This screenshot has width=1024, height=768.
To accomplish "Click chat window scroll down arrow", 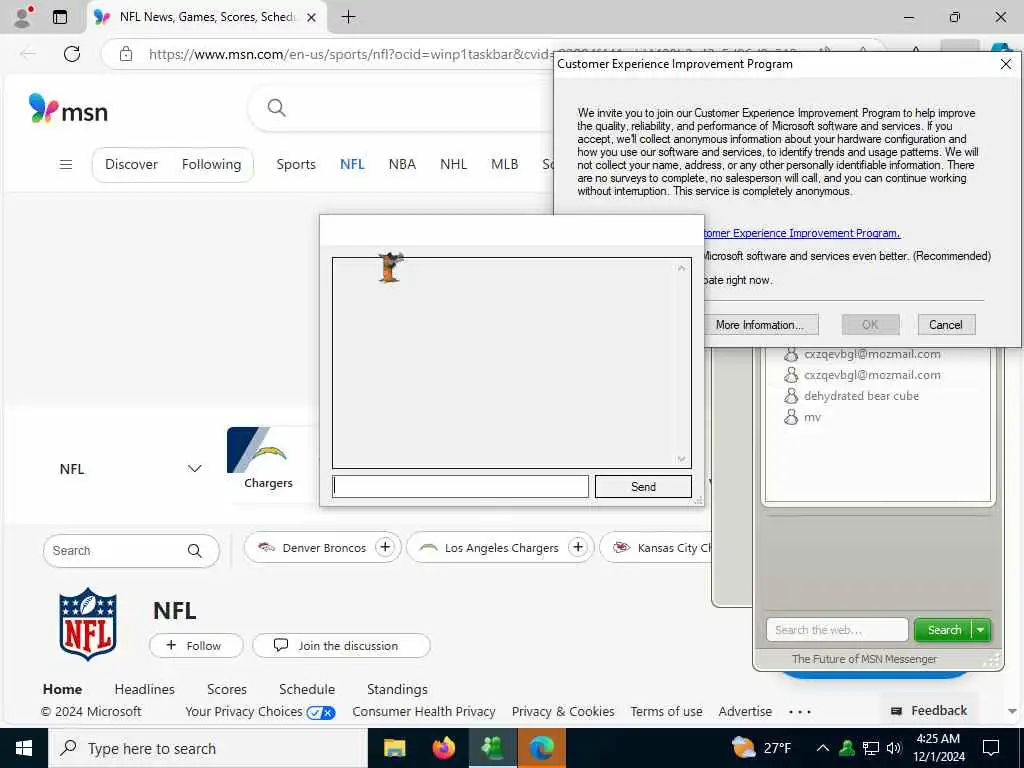I will (681, 459).
